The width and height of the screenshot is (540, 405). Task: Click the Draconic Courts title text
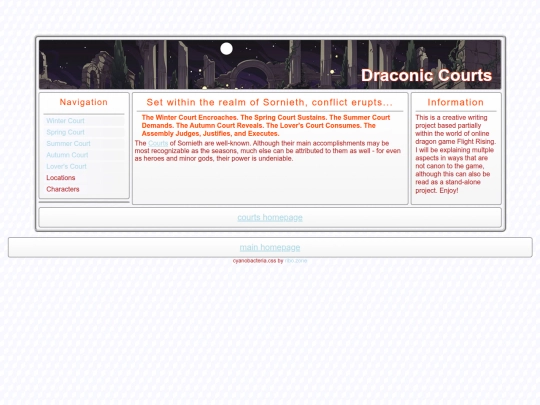[426, 75]
